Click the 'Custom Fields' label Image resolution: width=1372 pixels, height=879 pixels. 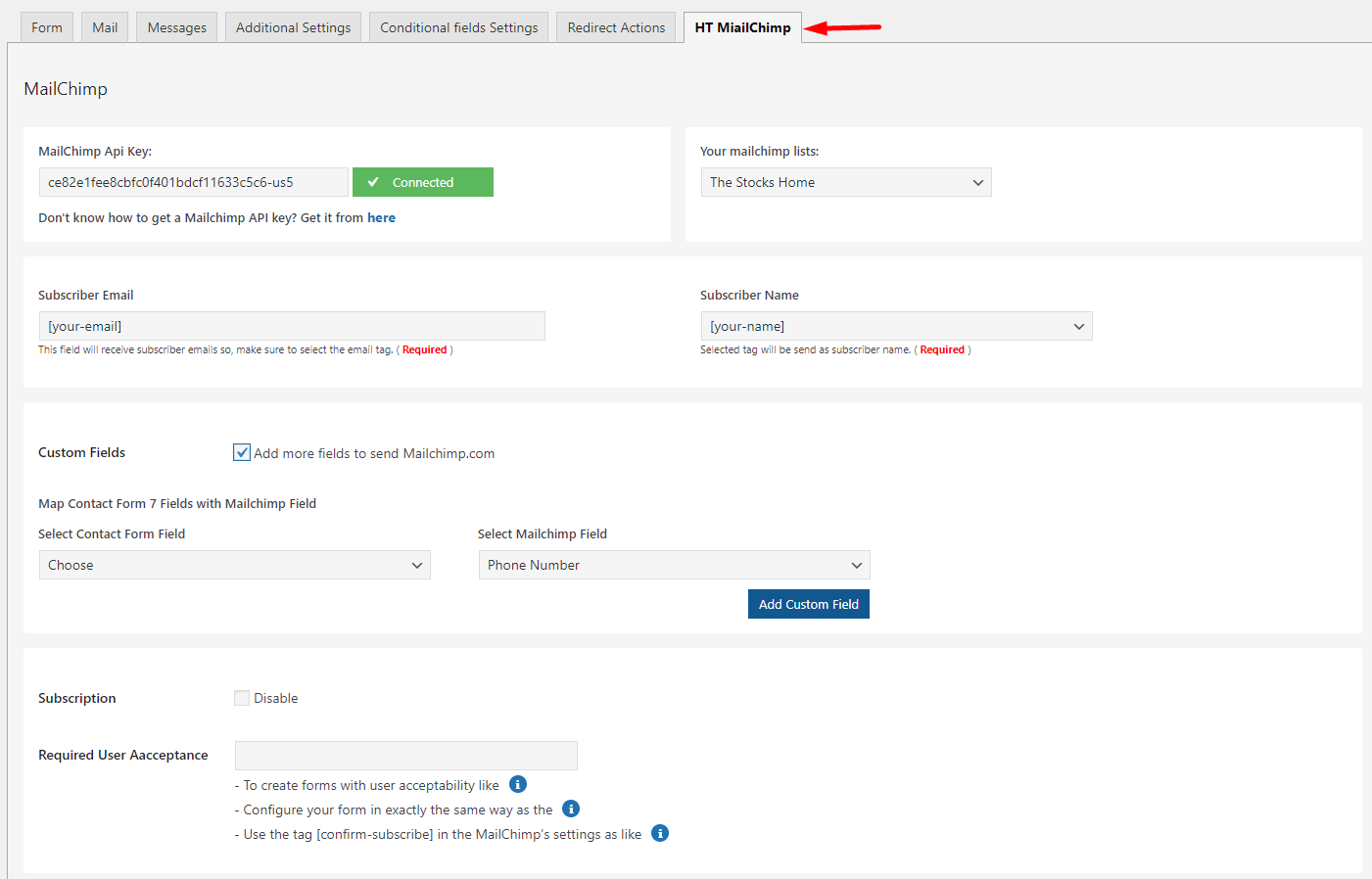point(81,452)
